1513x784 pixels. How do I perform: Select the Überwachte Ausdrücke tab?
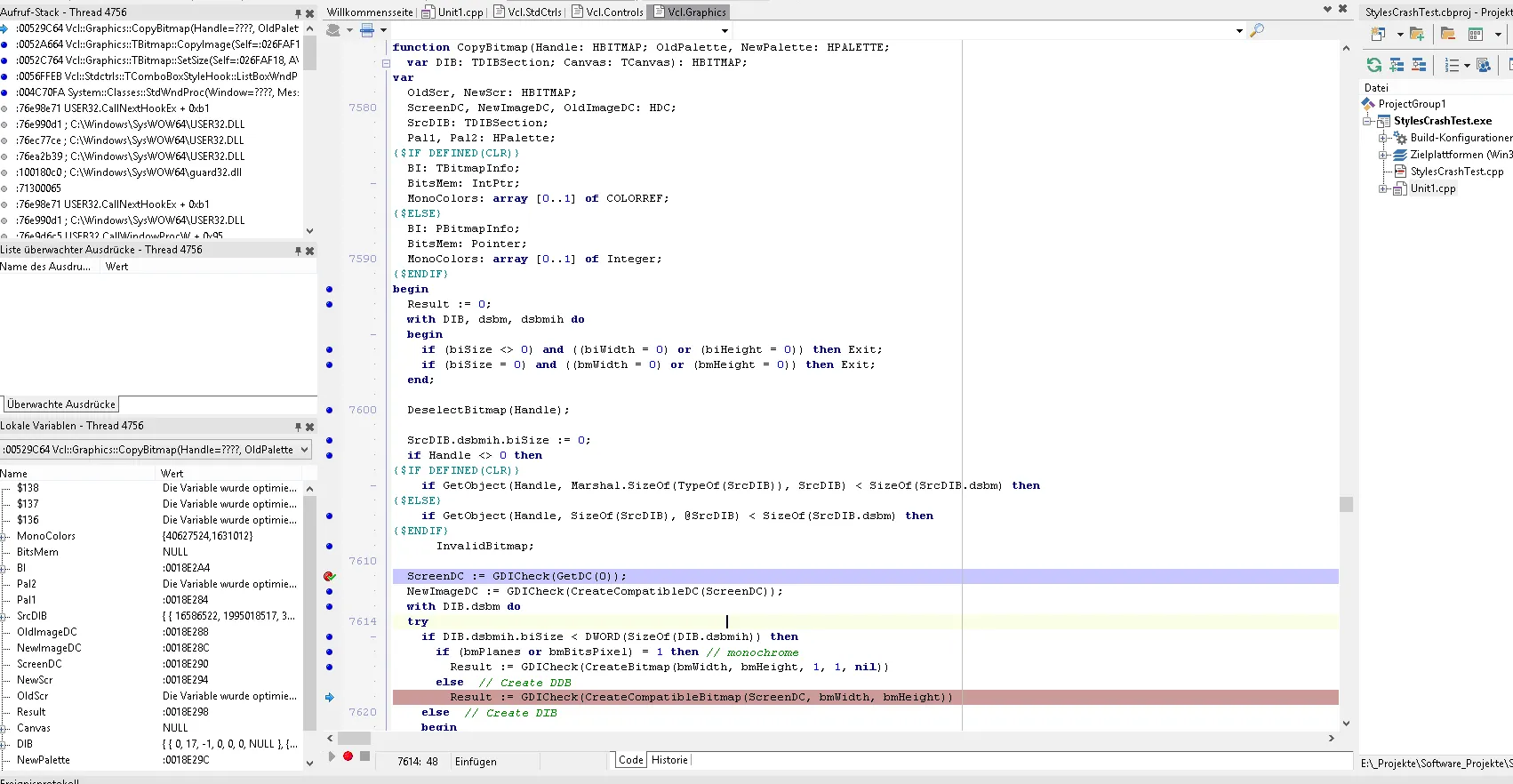60,404
